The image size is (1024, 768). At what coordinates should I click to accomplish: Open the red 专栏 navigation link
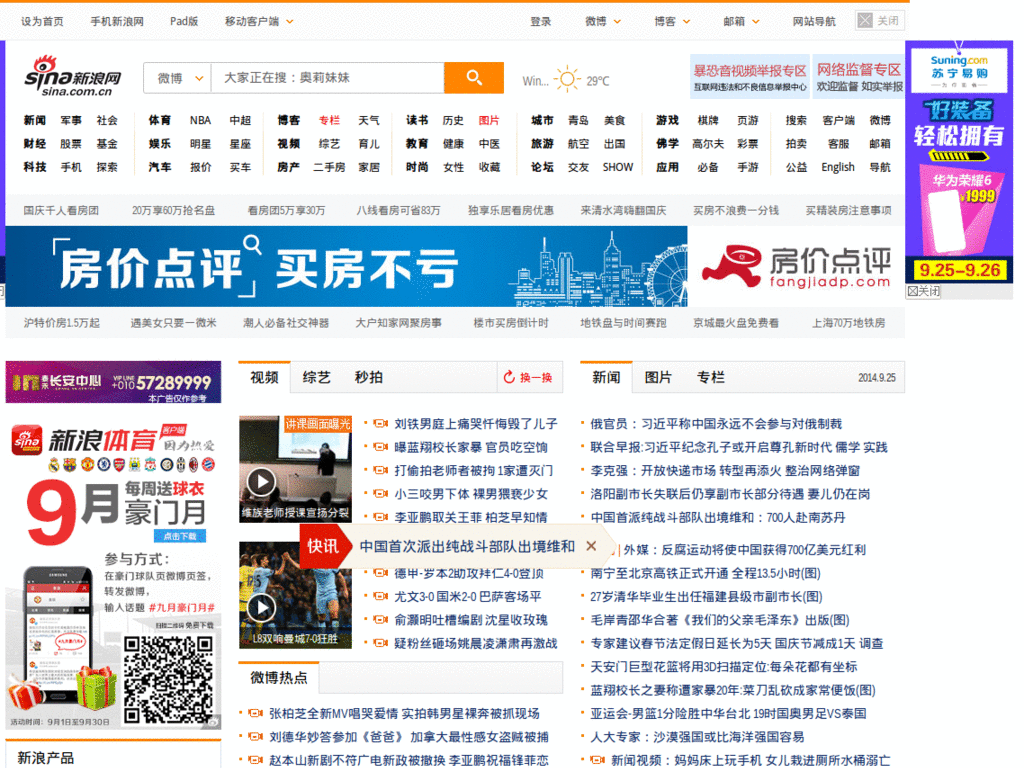[329, 120]
